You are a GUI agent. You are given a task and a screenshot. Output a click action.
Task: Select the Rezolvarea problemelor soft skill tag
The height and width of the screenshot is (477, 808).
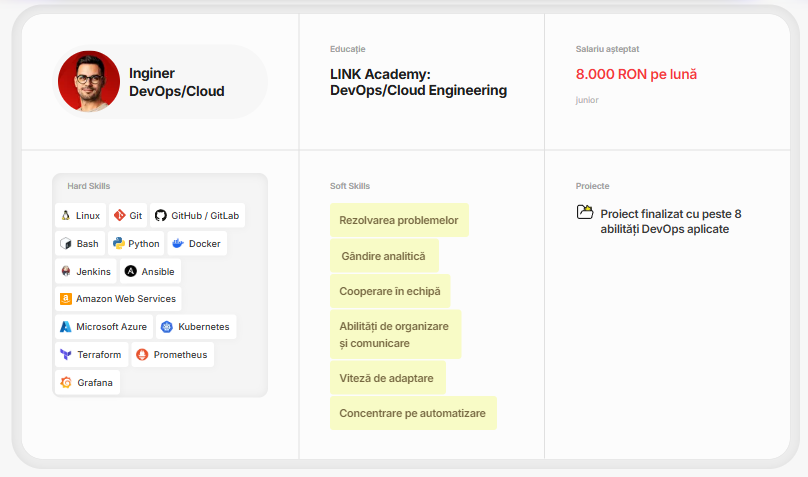point(399,220)
